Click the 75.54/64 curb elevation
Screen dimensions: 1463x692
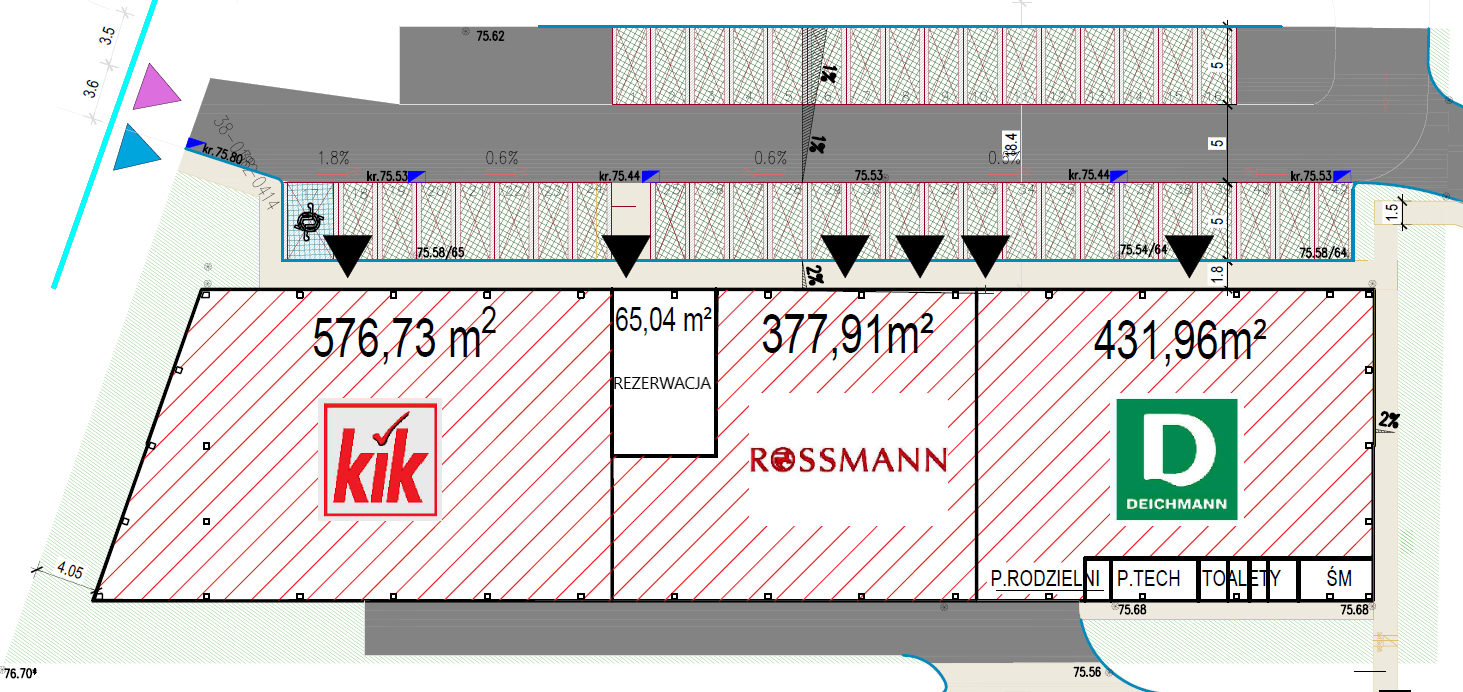pyautogui.click(x=1142, y=249)
